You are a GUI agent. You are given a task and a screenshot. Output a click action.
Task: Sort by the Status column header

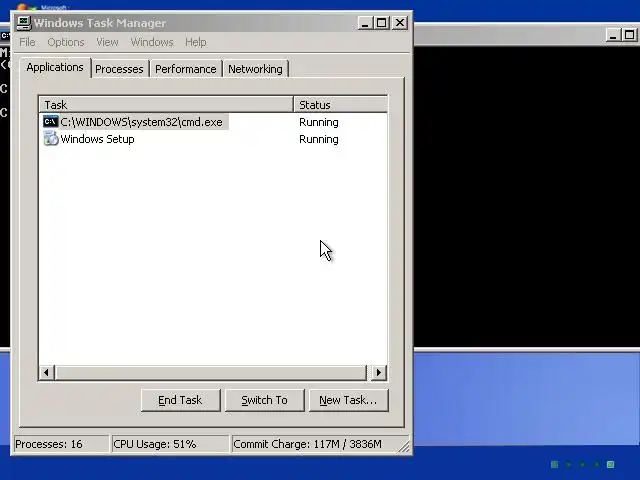pyautogui.click(x=340, y=104)
